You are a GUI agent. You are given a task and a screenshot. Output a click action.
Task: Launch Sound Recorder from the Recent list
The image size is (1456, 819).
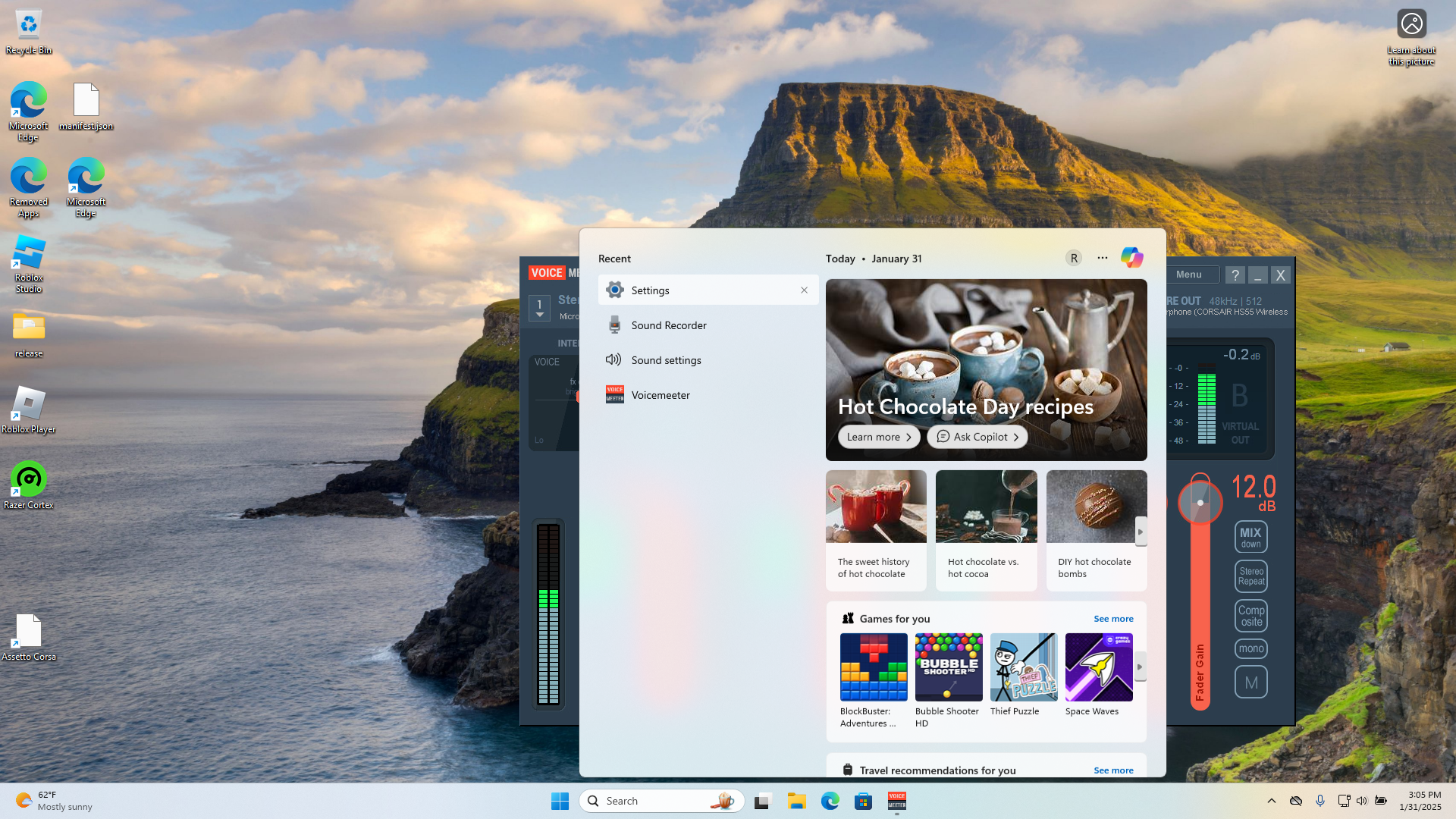(668, 325)
